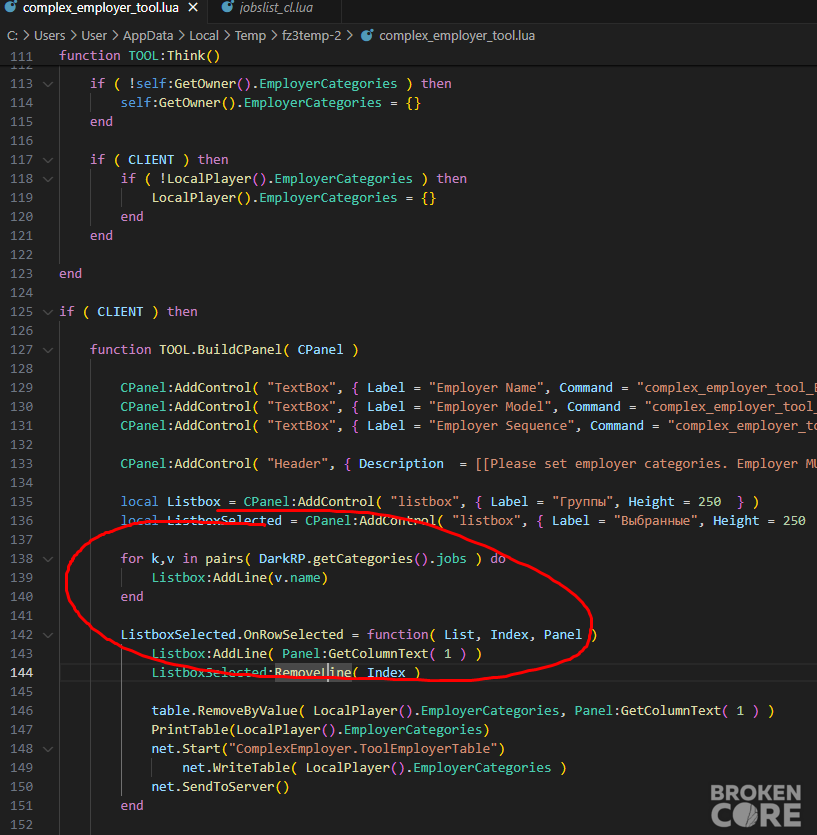This screenshot has width=817, height=835.
Task: Click the "ComplexEmployer.ToolEmployerTable" string
Action: [x=363, y=749]
